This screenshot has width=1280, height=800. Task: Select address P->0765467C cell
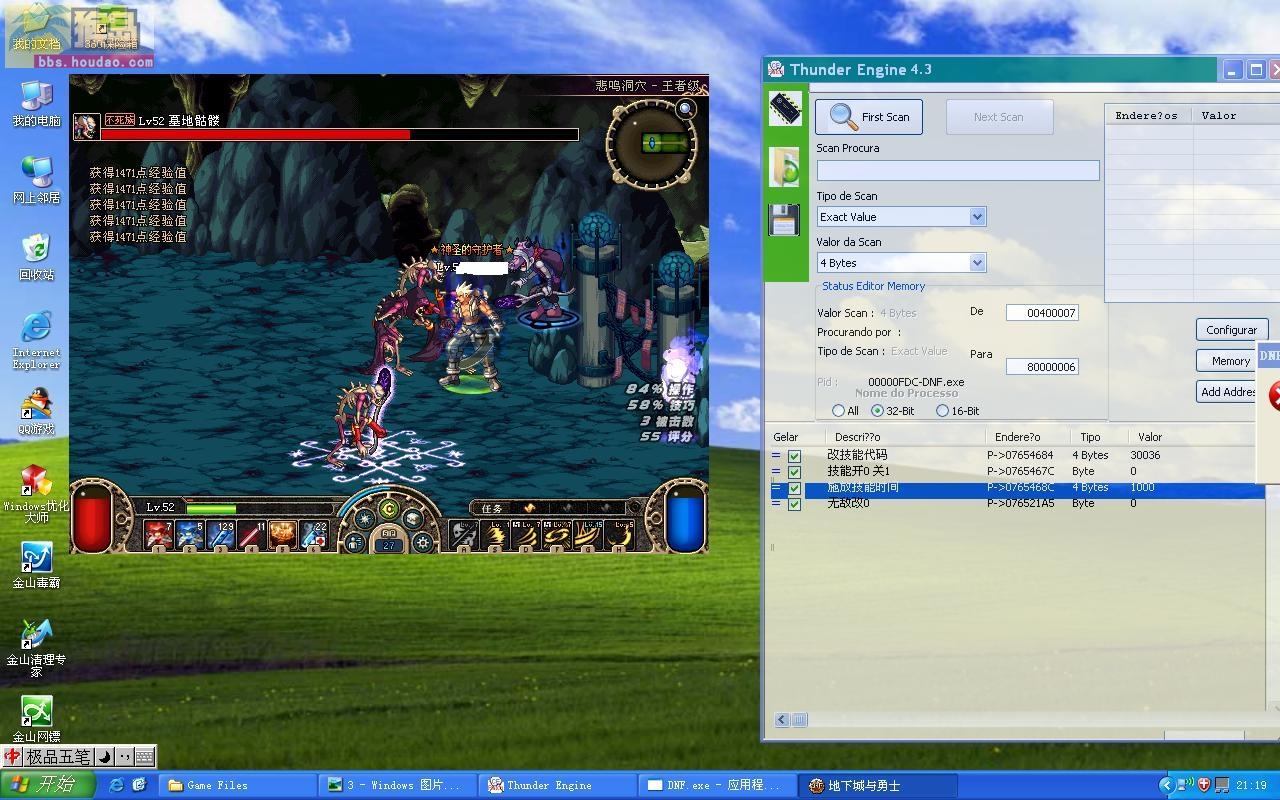(1020, 471)
